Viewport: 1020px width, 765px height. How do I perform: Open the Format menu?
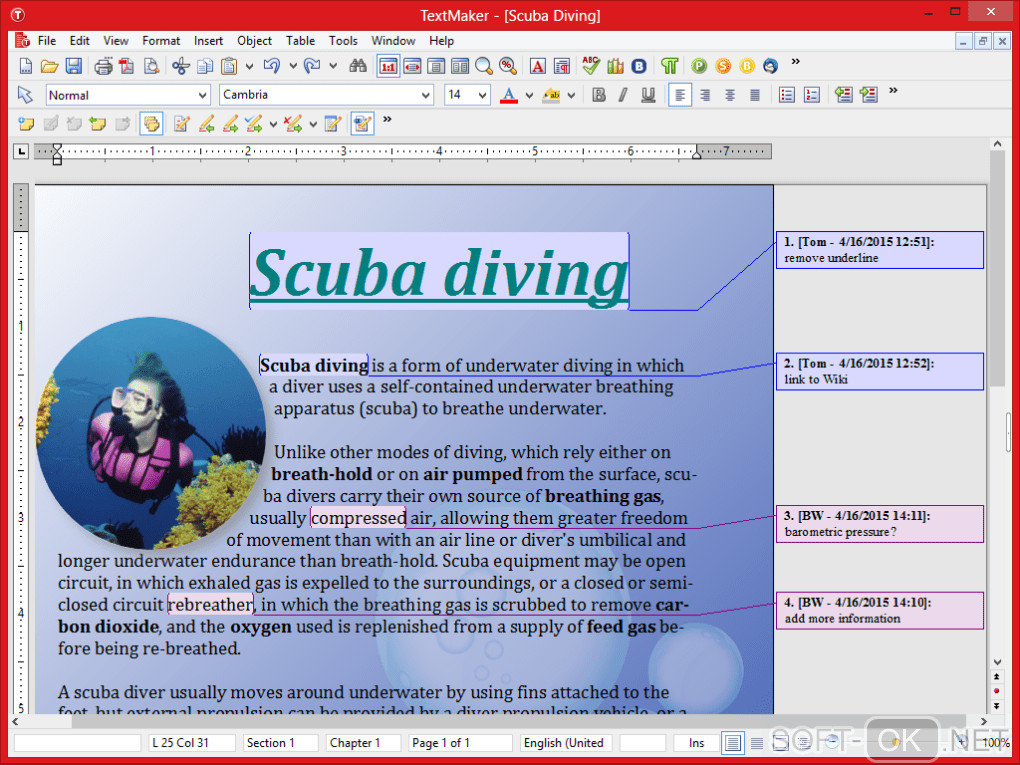point(161,41)
